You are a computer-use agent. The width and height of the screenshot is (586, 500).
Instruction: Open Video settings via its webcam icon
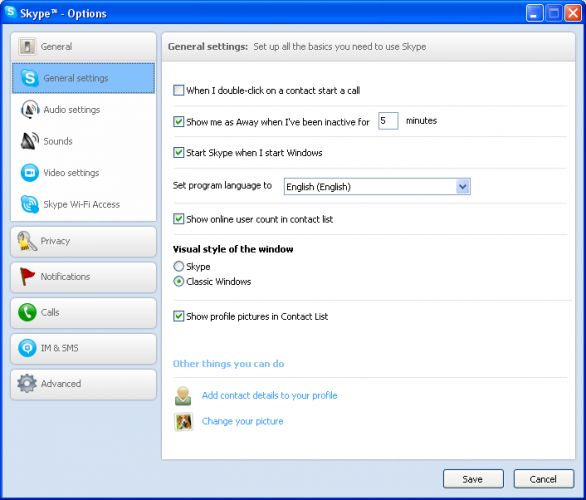tap(30, 173)
